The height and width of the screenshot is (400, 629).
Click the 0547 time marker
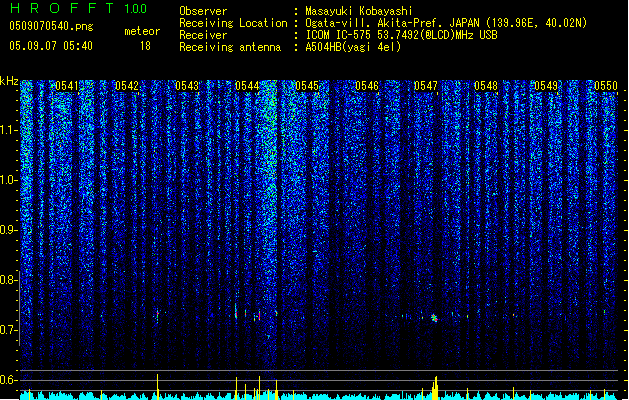point(426,86)
